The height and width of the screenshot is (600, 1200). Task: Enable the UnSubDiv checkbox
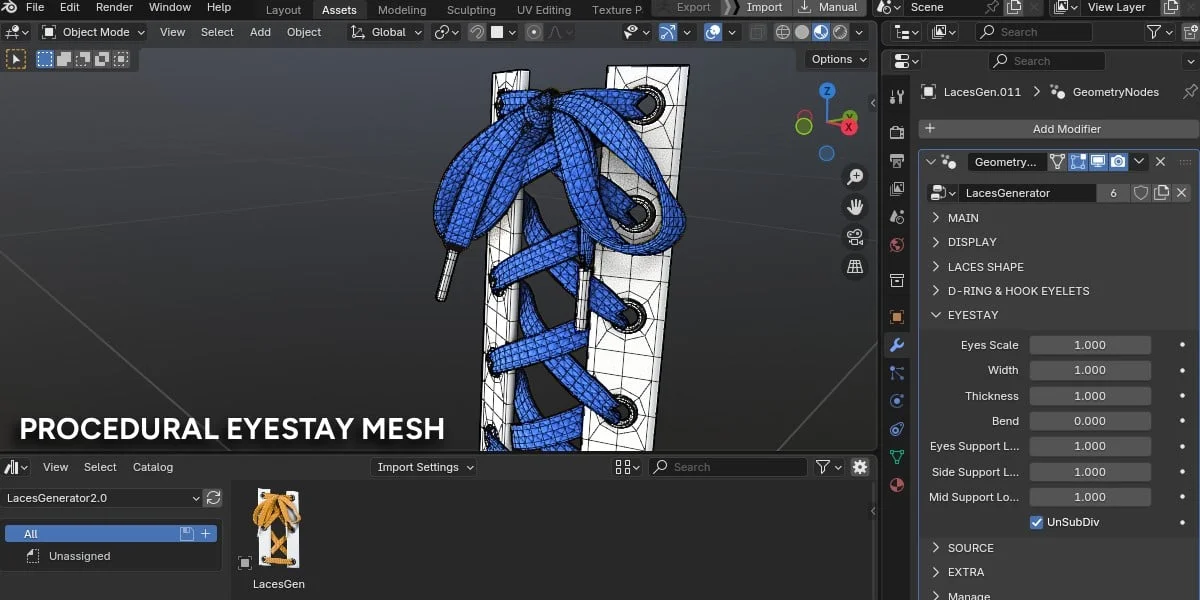point(1037,521)
